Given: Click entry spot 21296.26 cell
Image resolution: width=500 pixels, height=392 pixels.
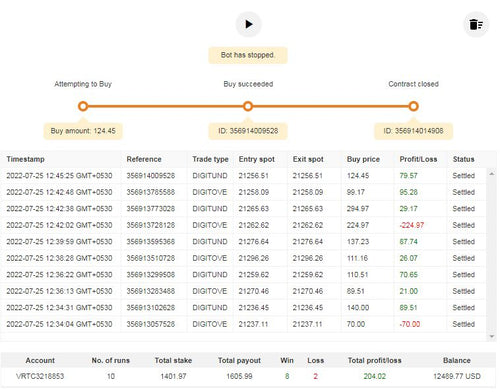Looking at the screenshot, I should (254, 258).
